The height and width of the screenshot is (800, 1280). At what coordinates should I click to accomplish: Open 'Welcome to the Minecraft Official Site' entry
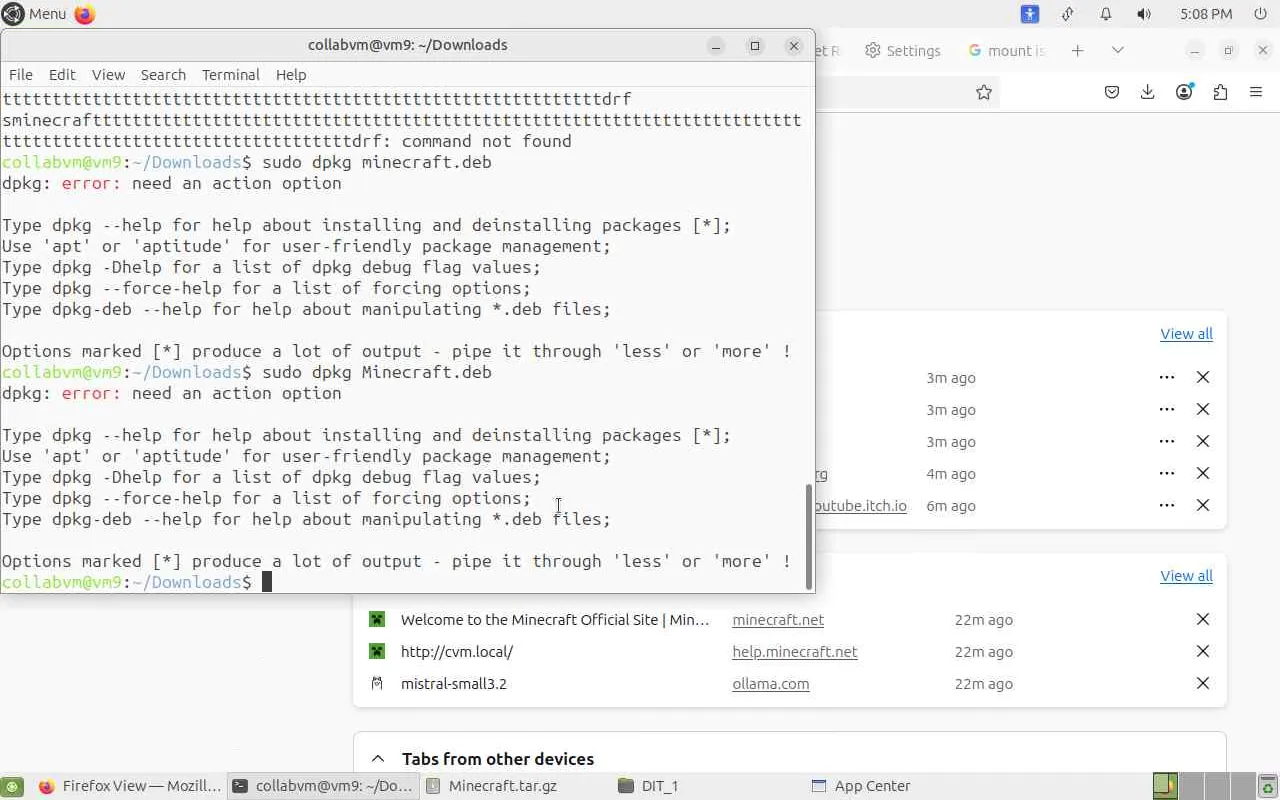tap(555, 620)
